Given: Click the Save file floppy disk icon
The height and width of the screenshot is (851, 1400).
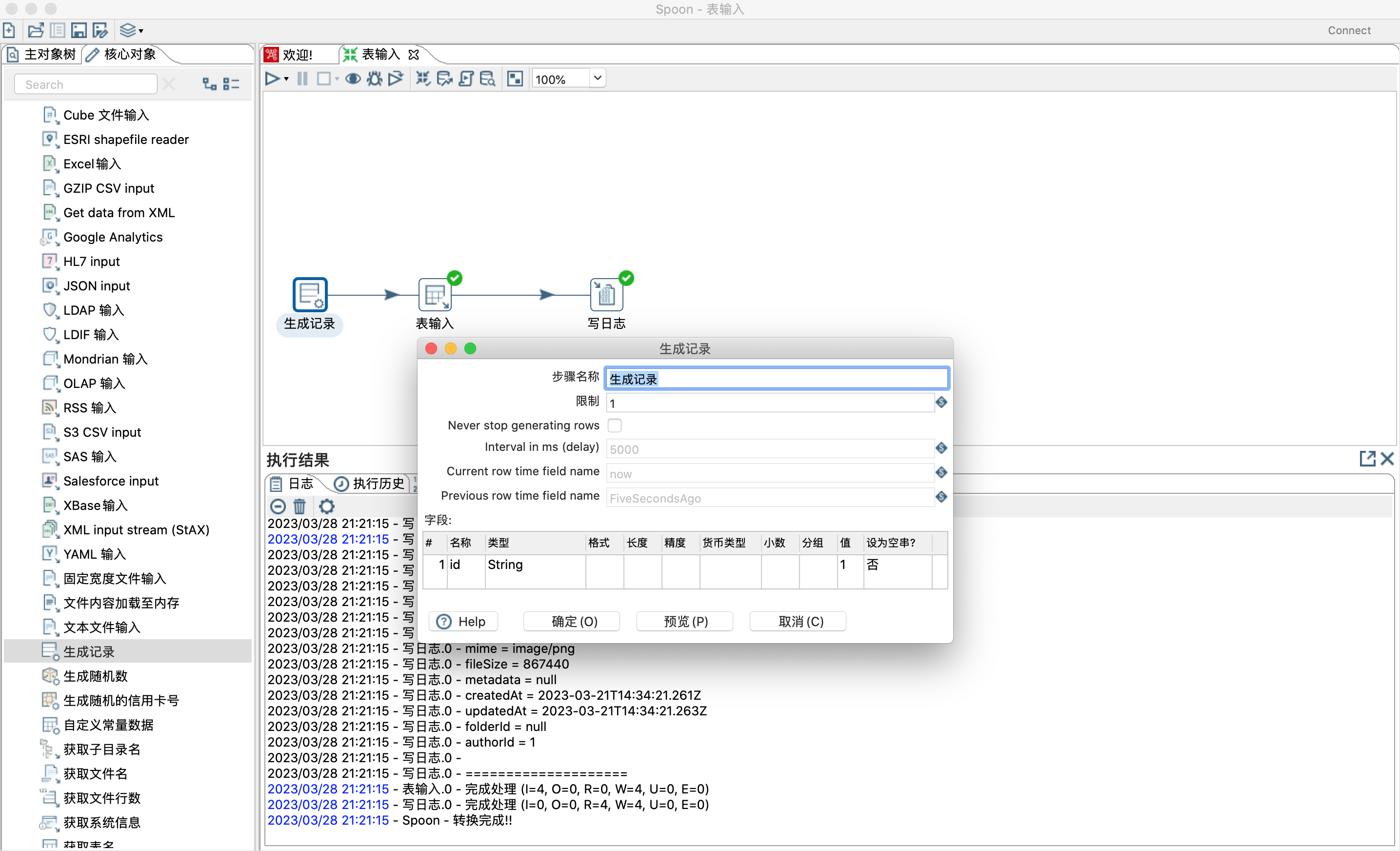Looking at the screenshot, I should 79,30.
